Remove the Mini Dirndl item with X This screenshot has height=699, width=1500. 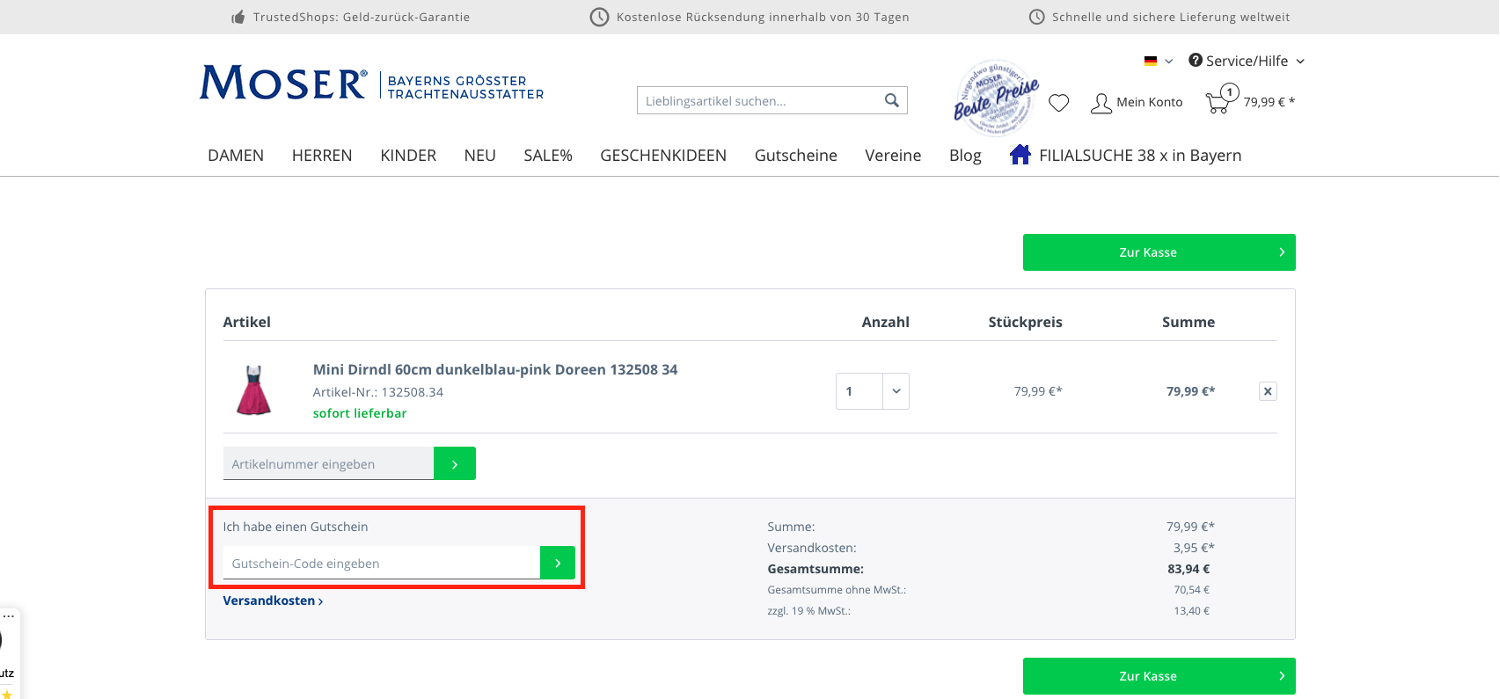[x=1268, y=391]
